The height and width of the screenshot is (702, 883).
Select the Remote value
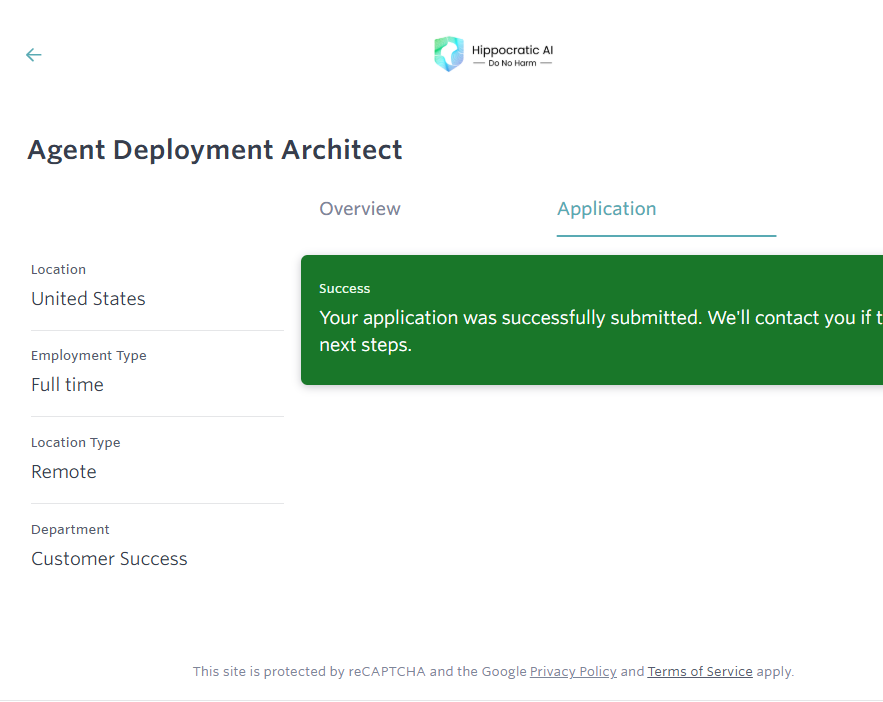coord(64,472)
